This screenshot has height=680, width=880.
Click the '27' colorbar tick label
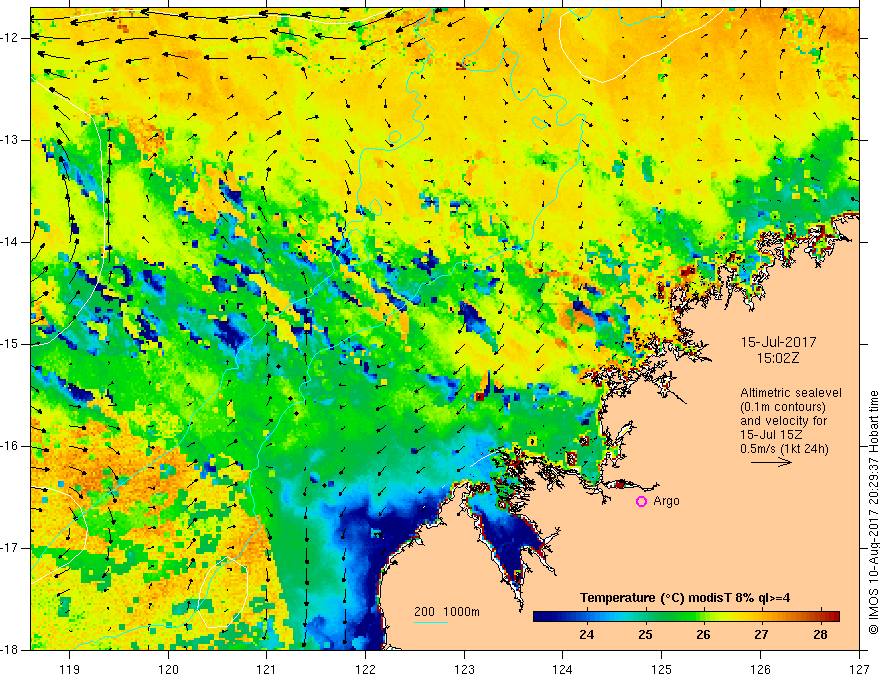coord(761,635)
